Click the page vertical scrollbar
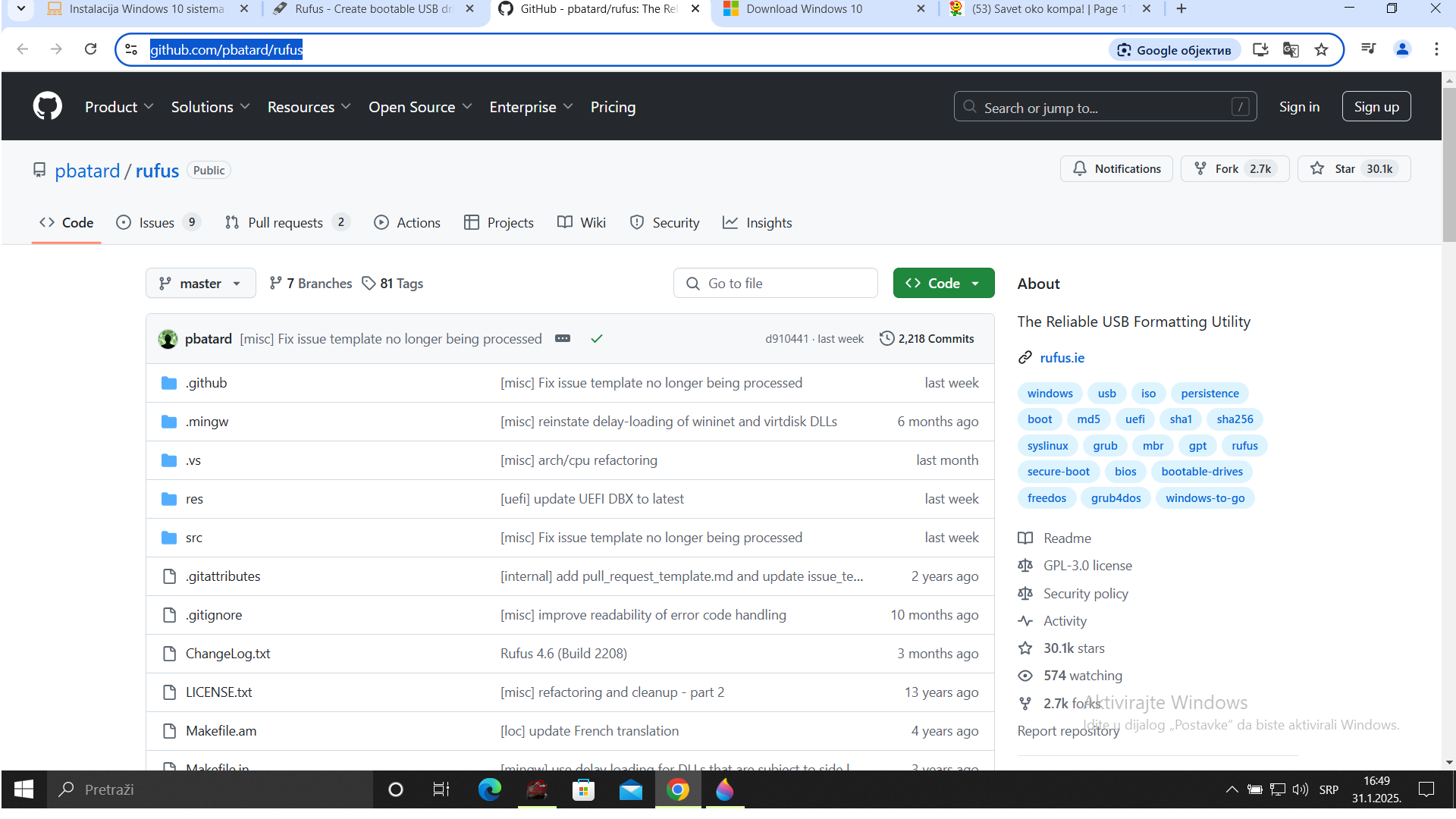Image resolution: width=1456 pixels, height=819 pixels. [x=1449, y=163]
